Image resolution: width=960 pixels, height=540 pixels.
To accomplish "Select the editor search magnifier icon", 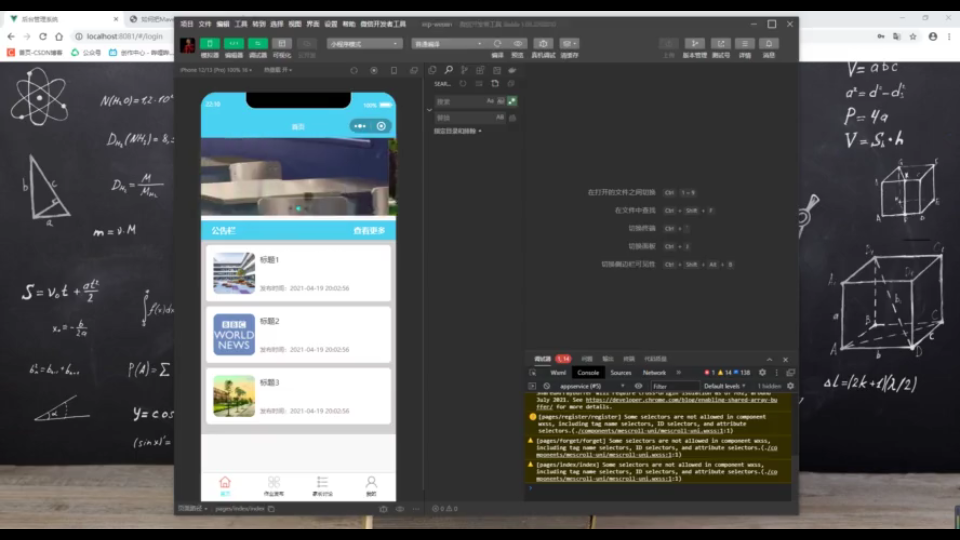I will 448,70.
